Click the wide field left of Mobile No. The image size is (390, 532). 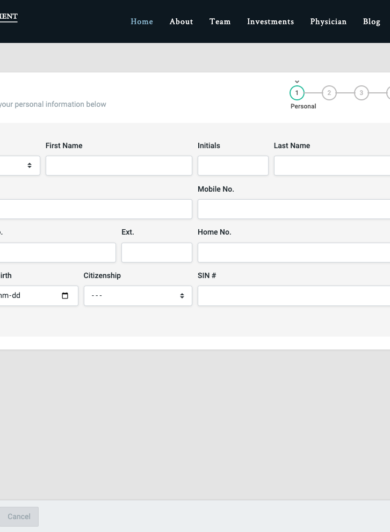pos(96,209)
